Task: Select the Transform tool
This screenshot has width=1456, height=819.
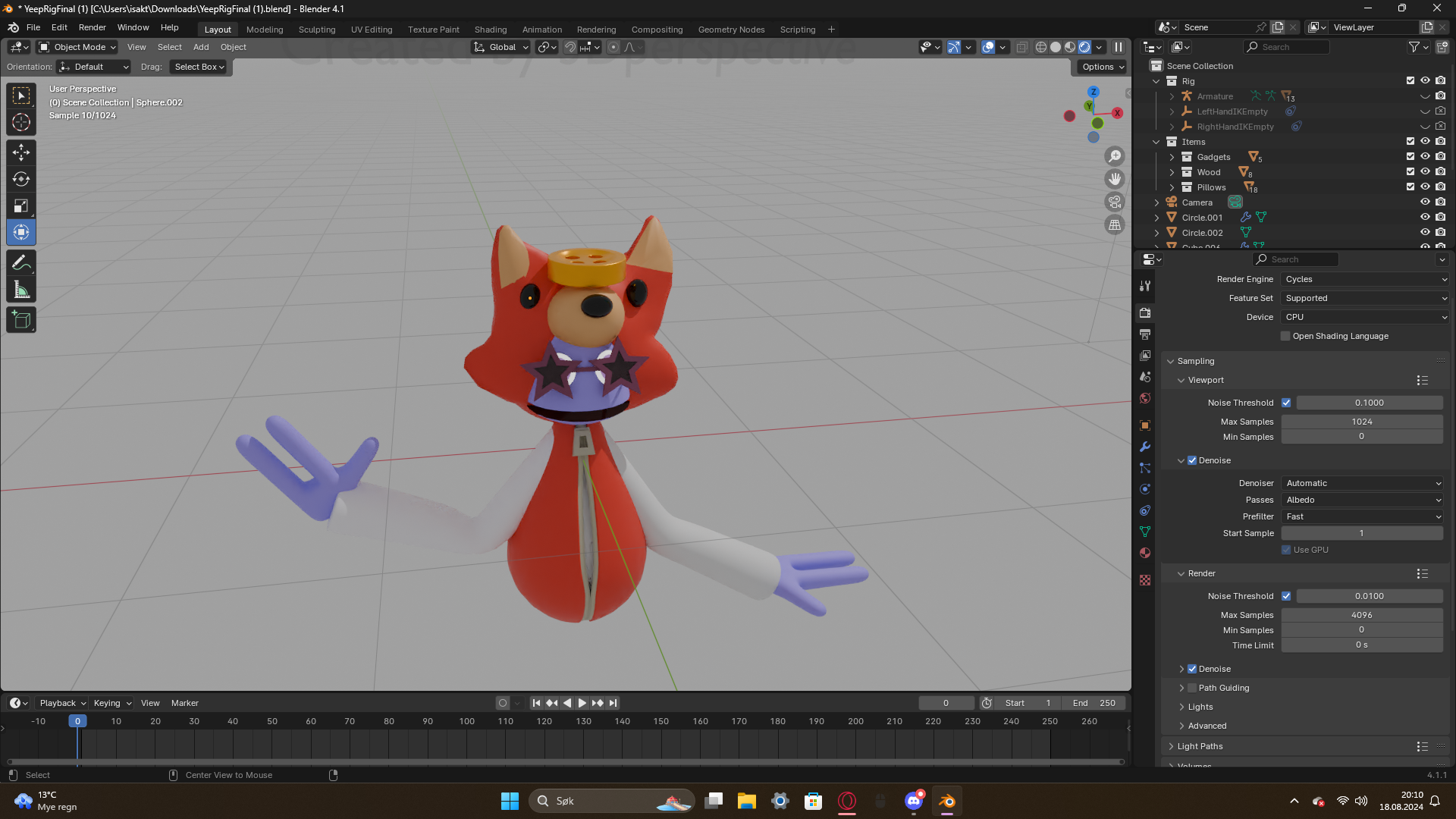Action: coord(21,232)
